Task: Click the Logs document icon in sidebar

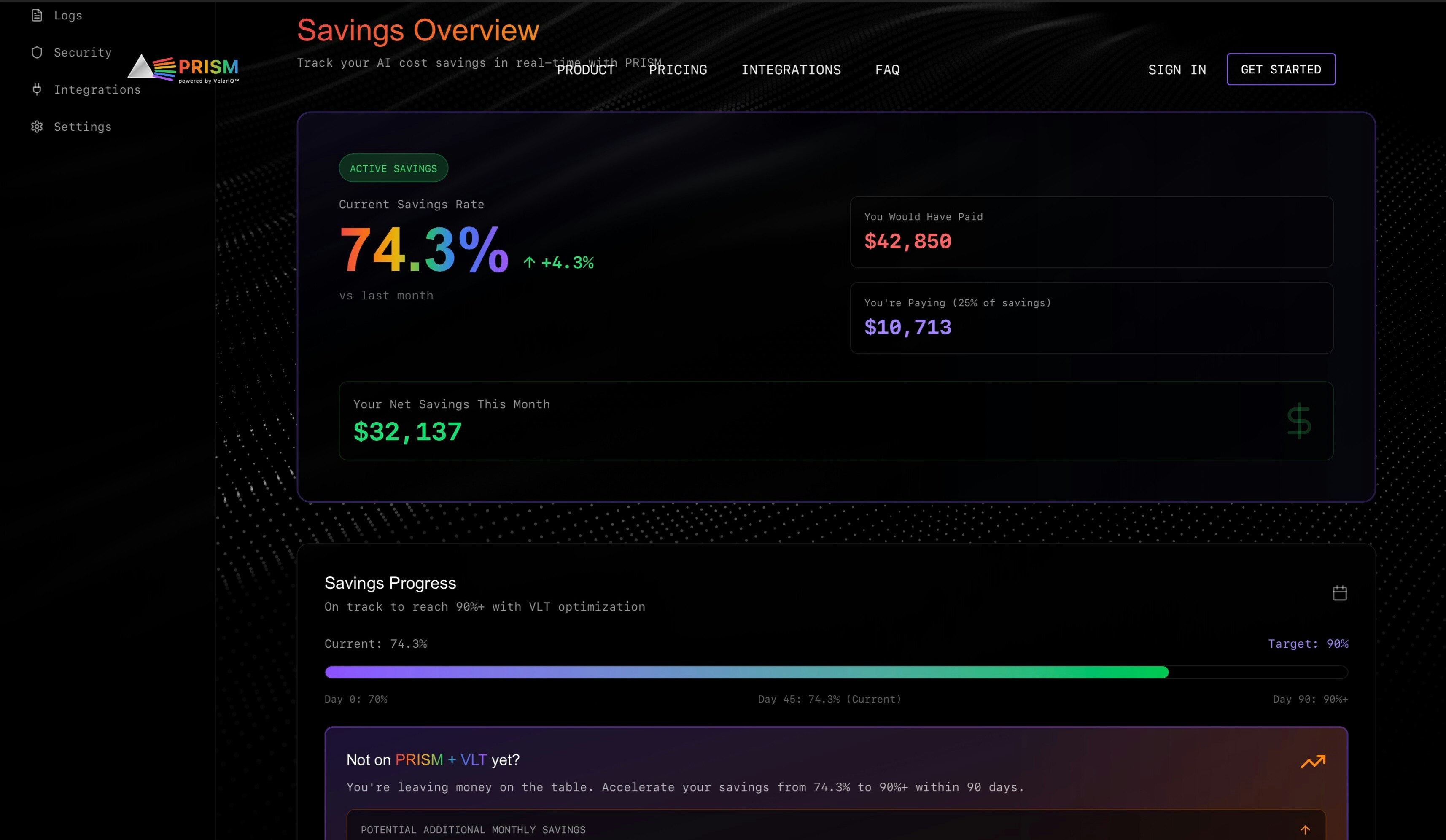Action: (x=37, y=16)
